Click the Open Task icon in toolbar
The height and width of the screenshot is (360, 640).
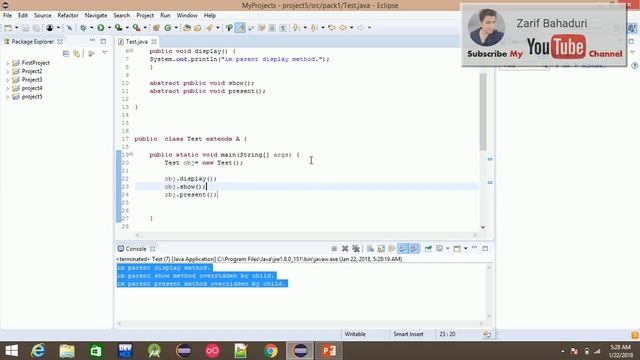click(x=198, y=28)
